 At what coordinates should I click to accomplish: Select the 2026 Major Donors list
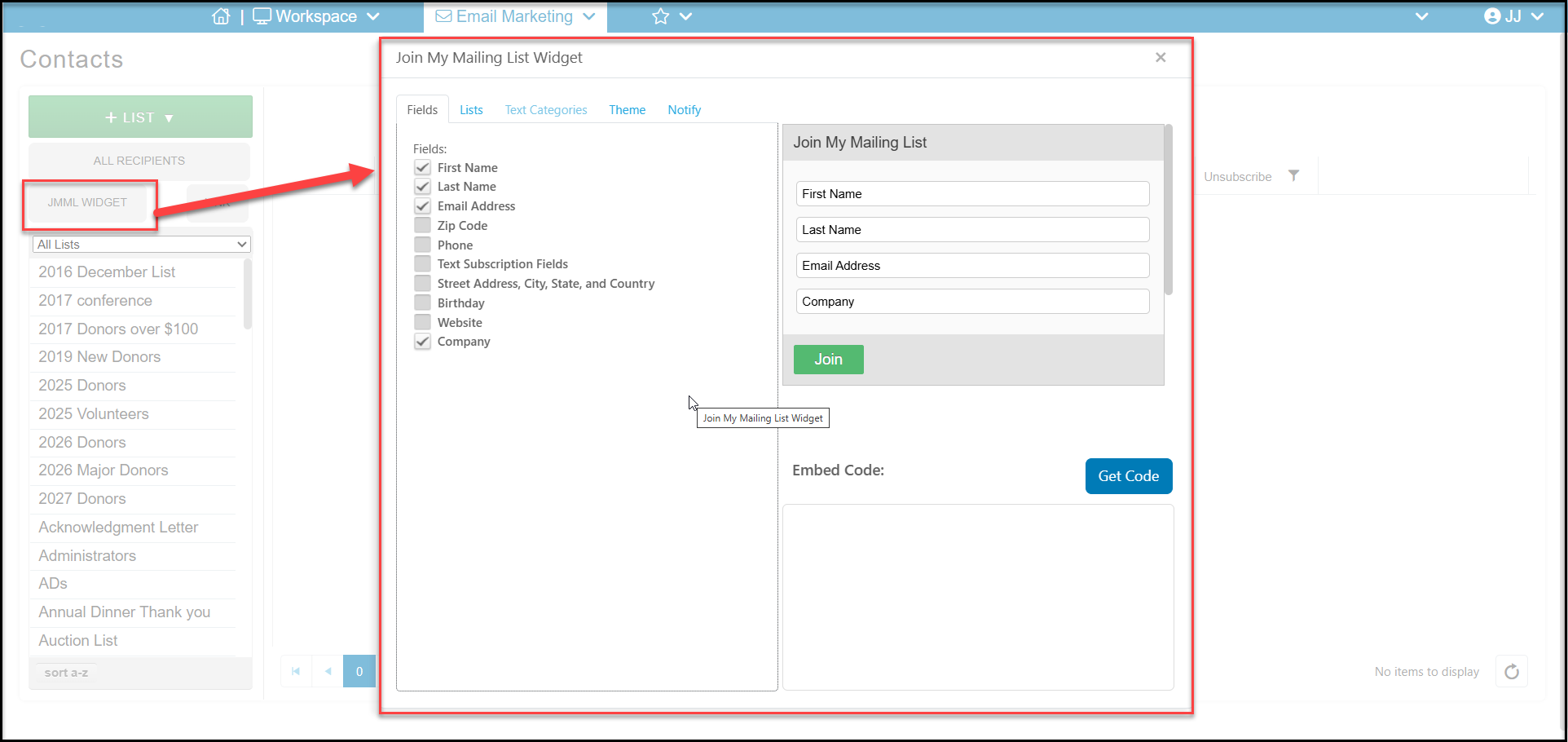(104, 470)
